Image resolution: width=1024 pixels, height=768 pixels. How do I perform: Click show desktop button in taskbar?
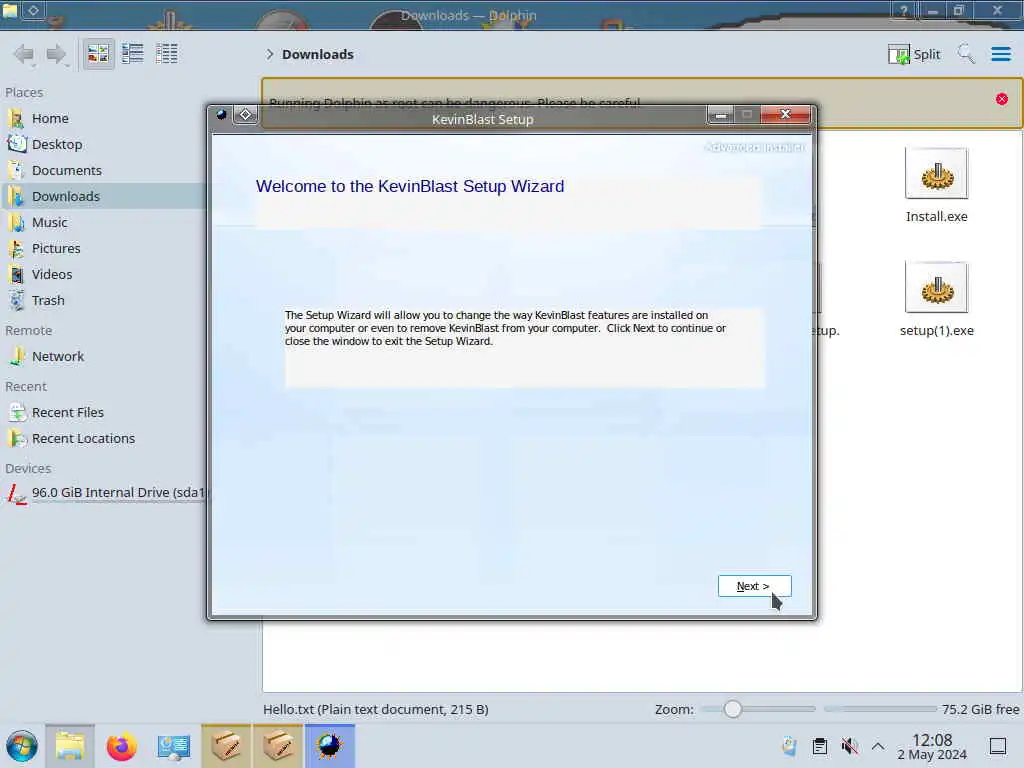click(998, 746)
